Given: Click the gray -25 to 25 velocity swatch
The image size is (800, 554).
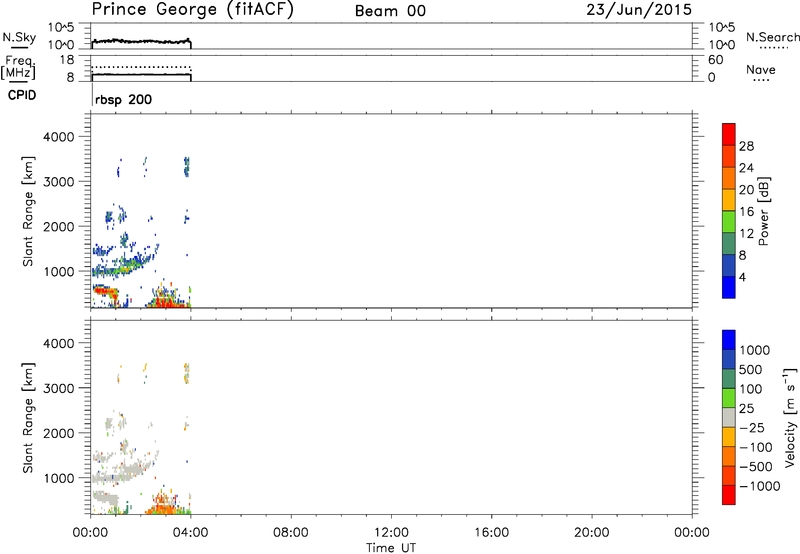Looking at the screenshot, I should pyautogui.click(x=729, y=417).
